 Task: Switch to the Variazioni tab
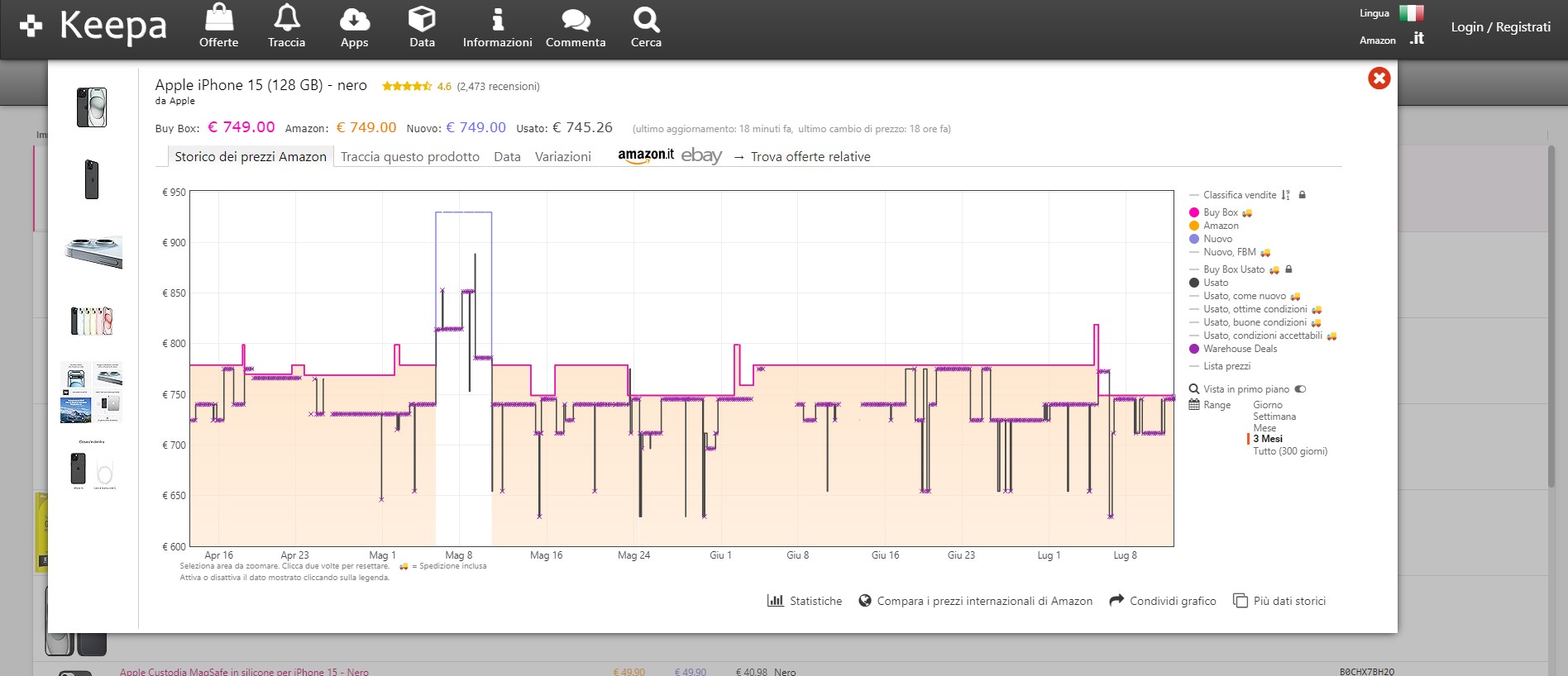click(562, 157)
